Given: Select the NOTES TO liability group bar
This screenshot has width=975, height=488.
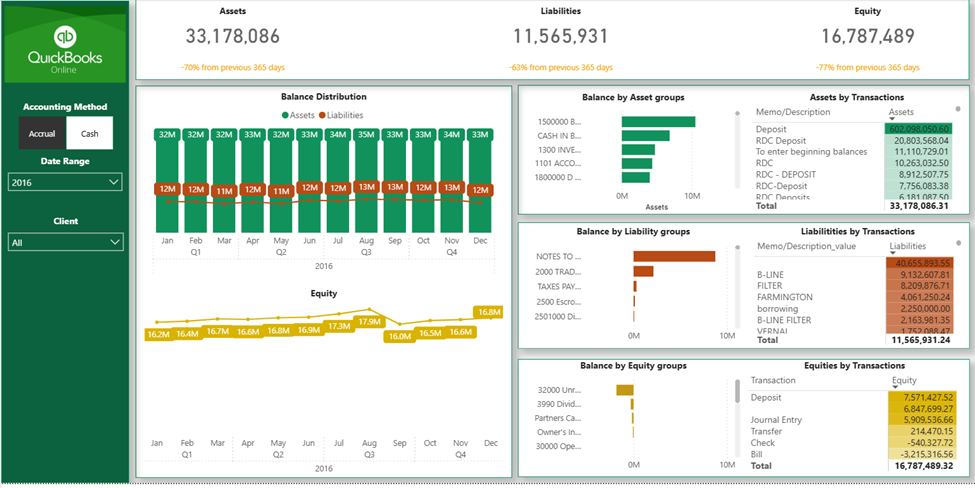Looking at the screenshot, I should click(x=674, y=256).
